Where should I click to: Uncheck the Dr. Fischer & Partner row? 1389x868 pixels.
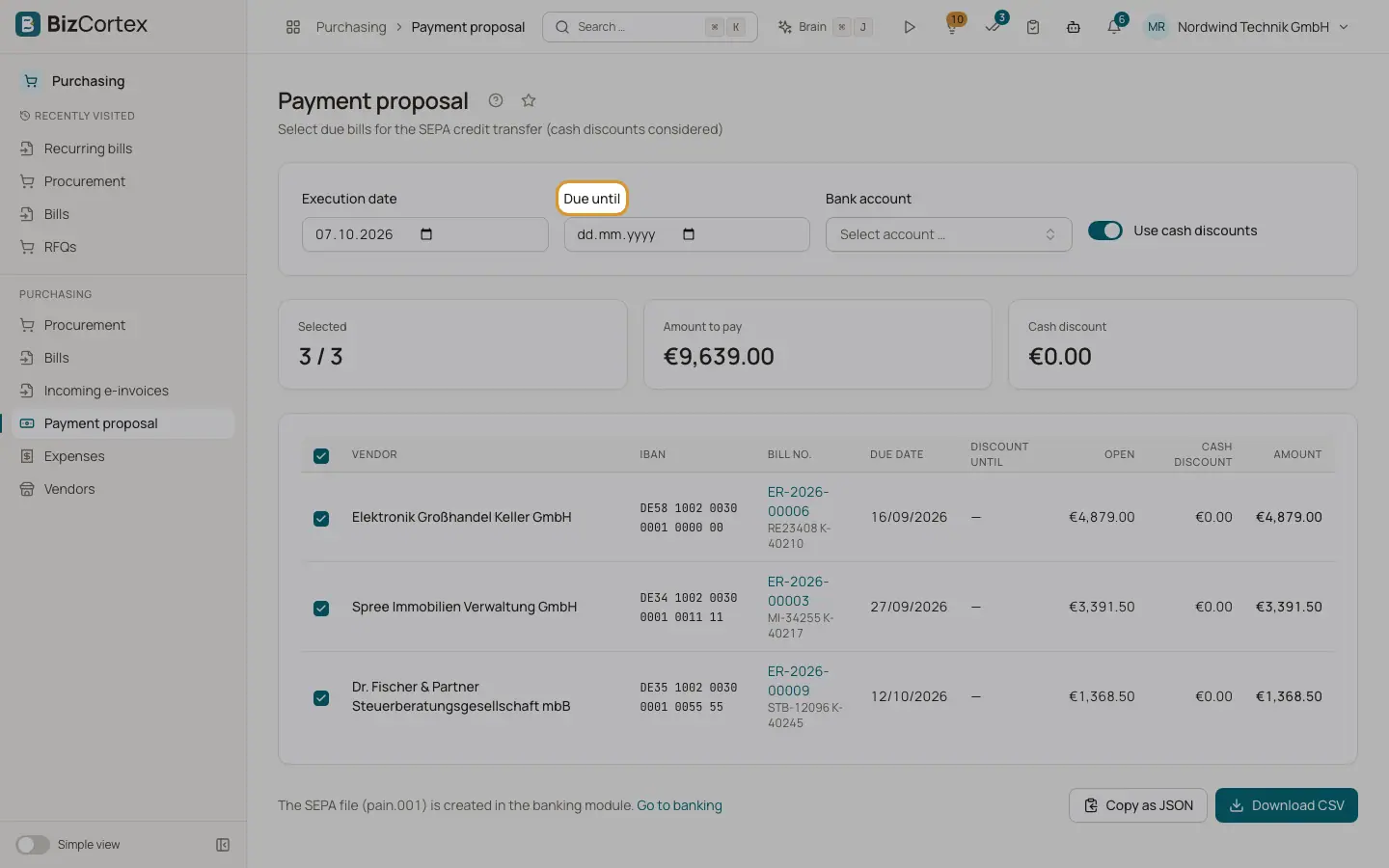click(321, 697)
